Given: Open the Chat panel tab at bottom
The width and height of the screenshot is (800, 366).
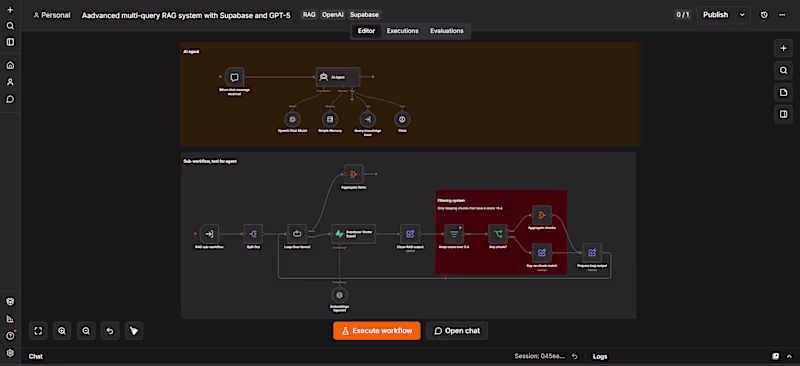Looking at the screenshot, I should click(36, 356).
